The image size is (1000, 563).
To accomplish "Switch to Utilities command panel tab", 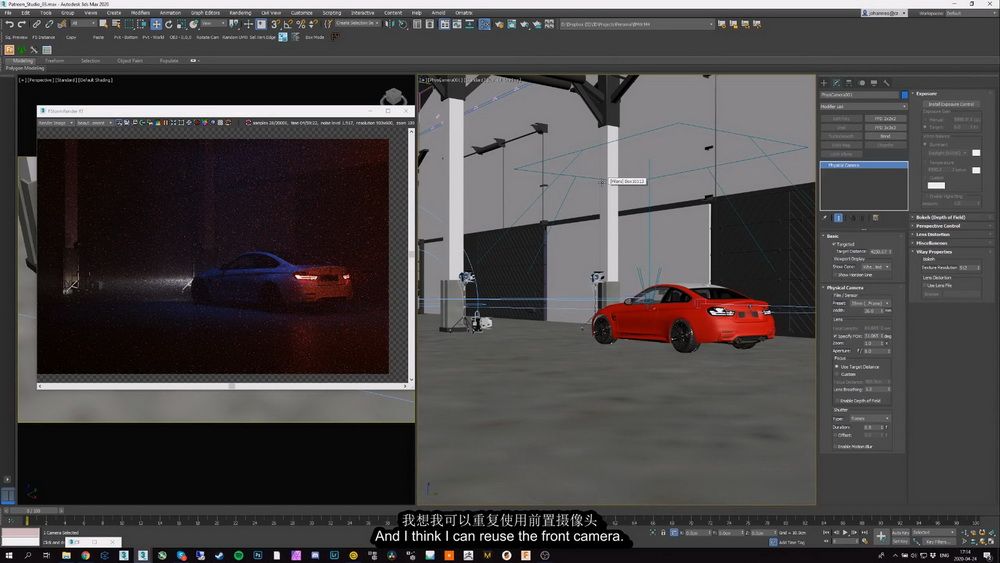I will coord(886,83).
